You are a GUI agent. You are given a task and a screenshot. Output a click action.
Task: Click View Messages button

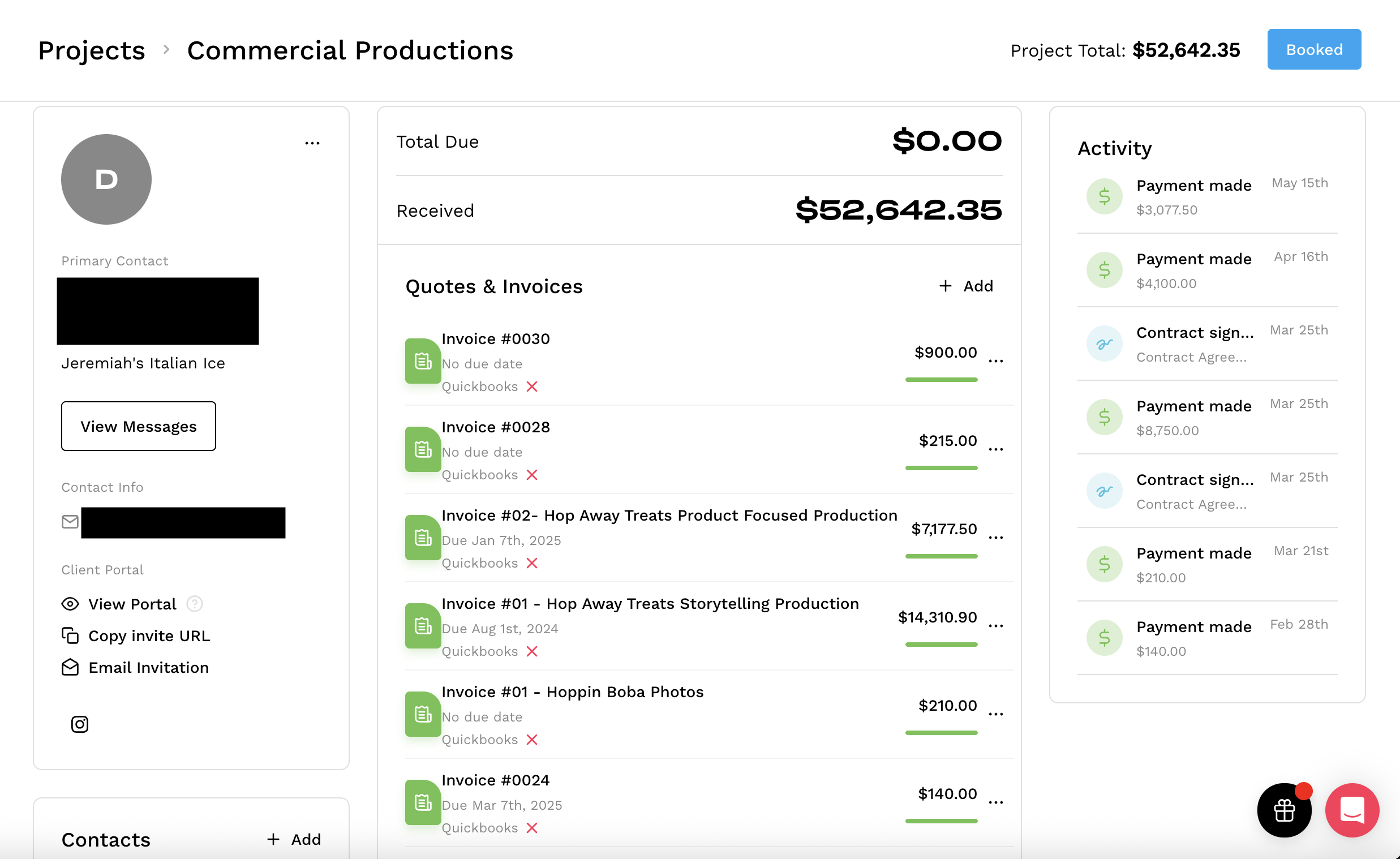(x=138, y=426)
